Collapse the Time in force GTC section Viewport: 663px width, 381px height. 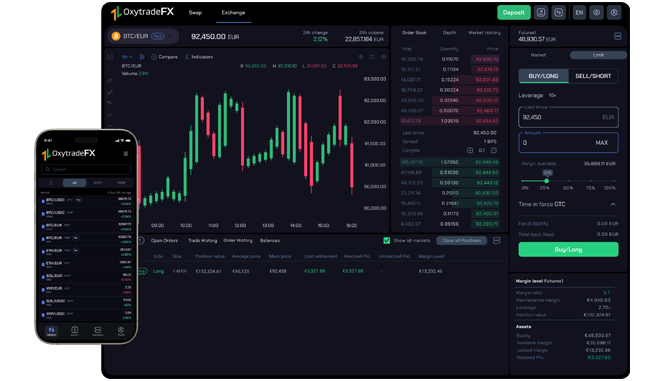[613, 204]
